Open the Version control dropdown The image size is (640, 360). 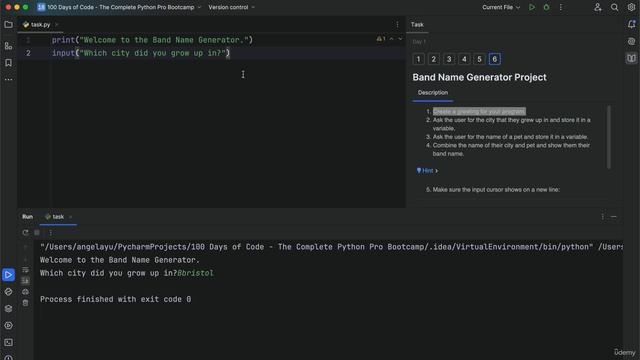click(231, 7)
